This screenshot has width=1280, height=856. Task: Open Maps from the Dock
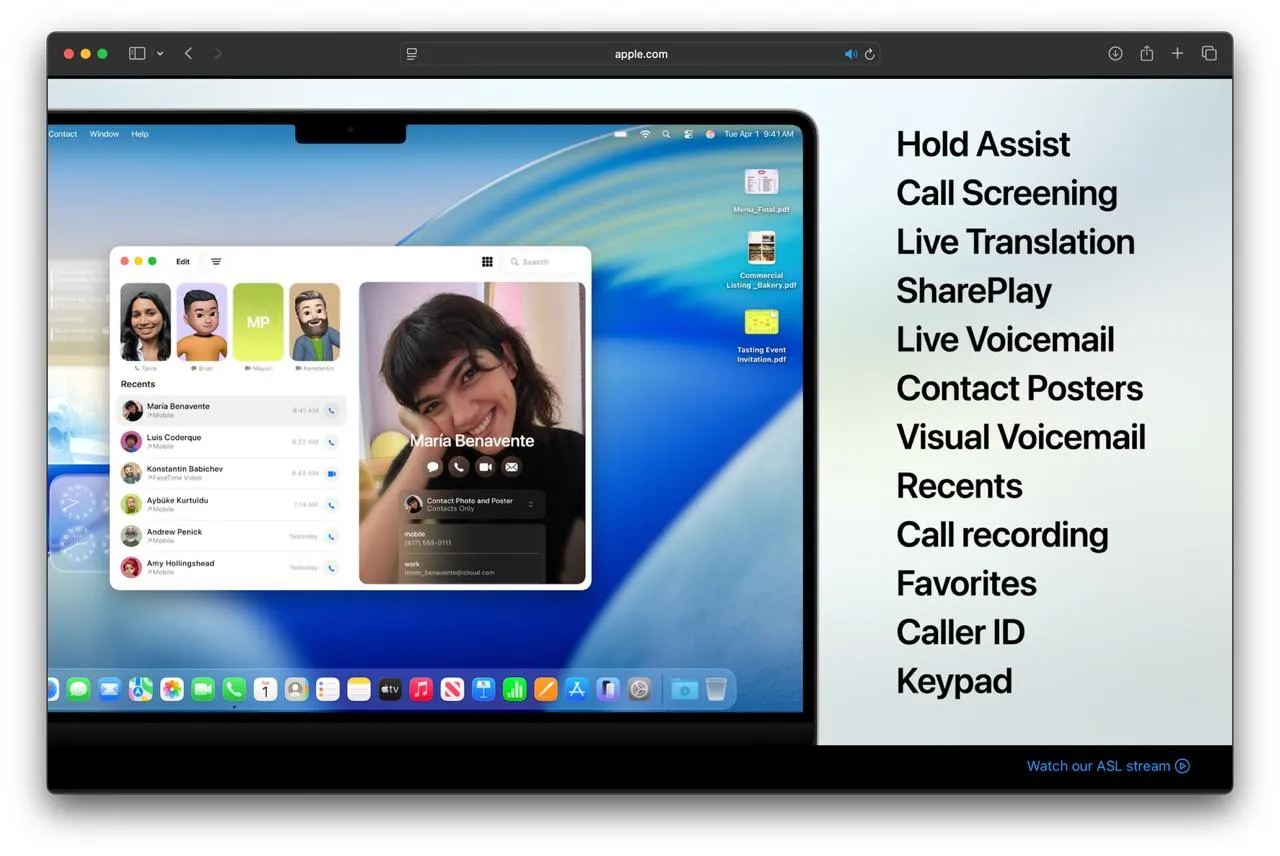pyautogui.click(x=141, y=689)
